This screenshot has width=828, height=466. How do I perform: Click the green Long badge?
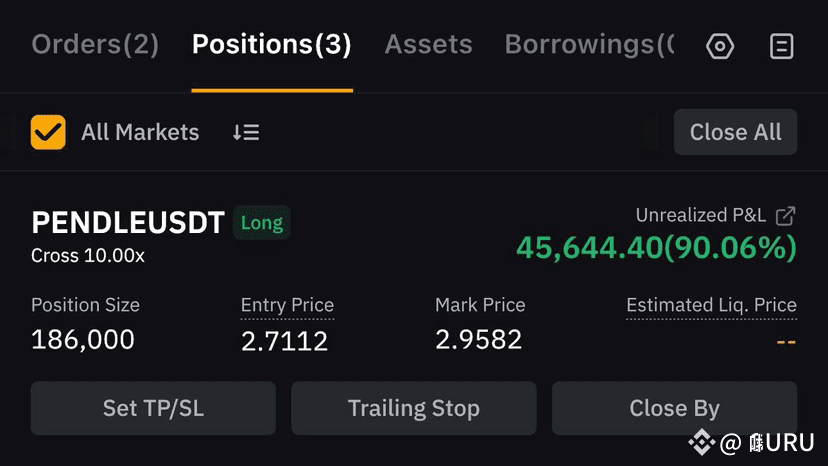262,222
